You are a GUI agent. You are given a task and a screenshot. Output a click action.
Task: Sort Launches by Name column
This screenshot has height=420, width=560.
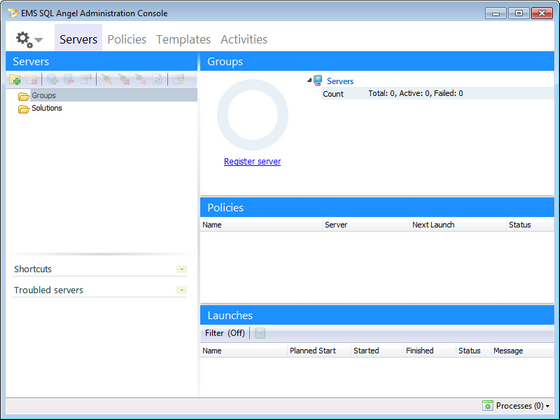(244, 351)
